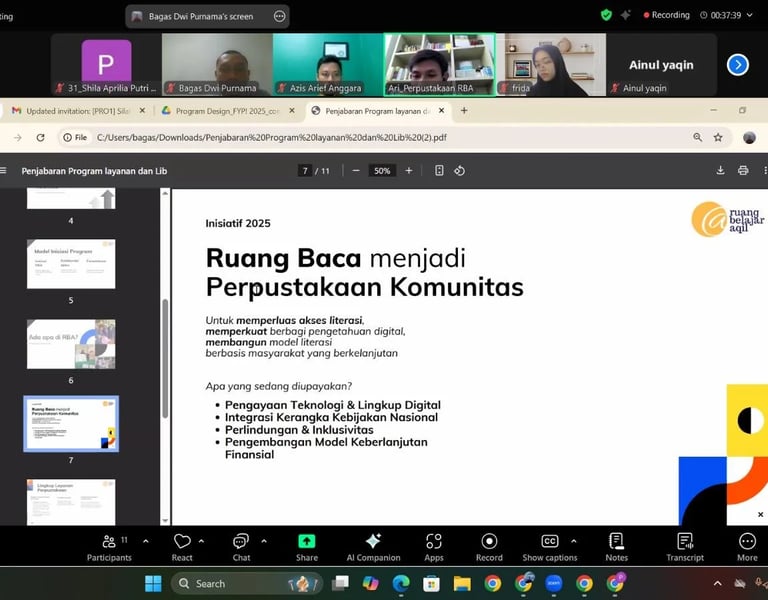The width and height of the screenshot is (768, 600).
Task: Click the Recording indicator
Action: pos(666,15)
